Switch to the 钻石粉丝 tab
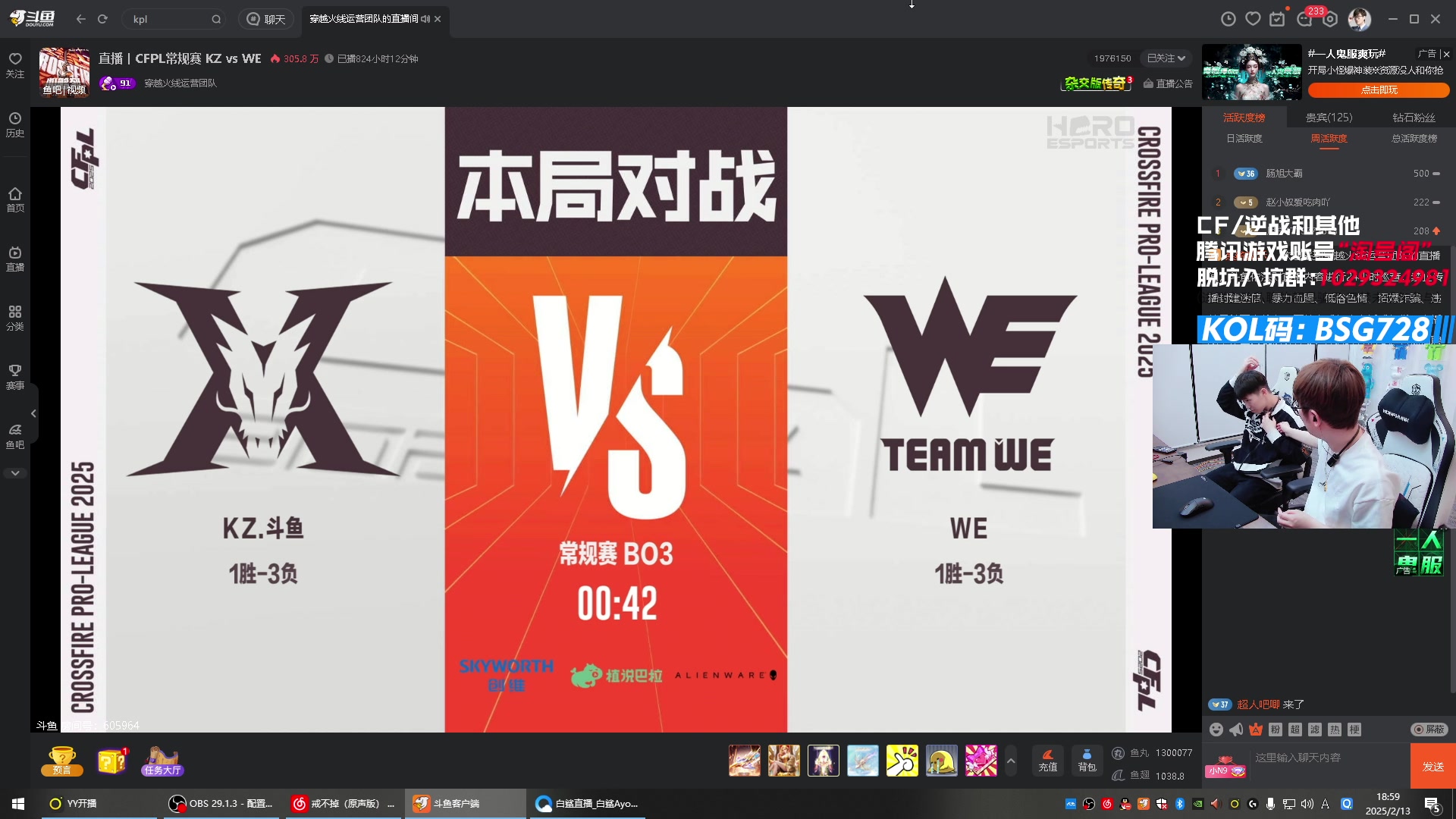The image size is (1456, 819). click(x=1414, y=118)
